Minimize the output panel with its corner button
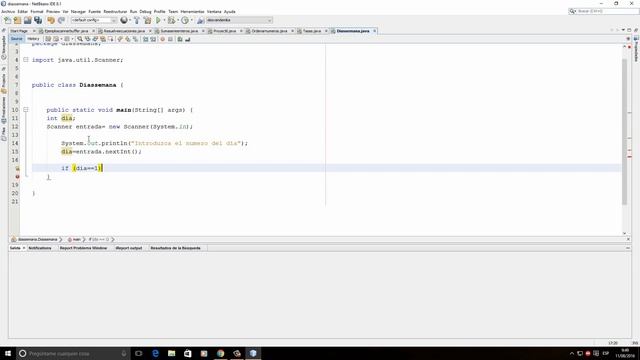Image resolution: width=640 pixels, height=360 pixels. [x=628, y=248]
